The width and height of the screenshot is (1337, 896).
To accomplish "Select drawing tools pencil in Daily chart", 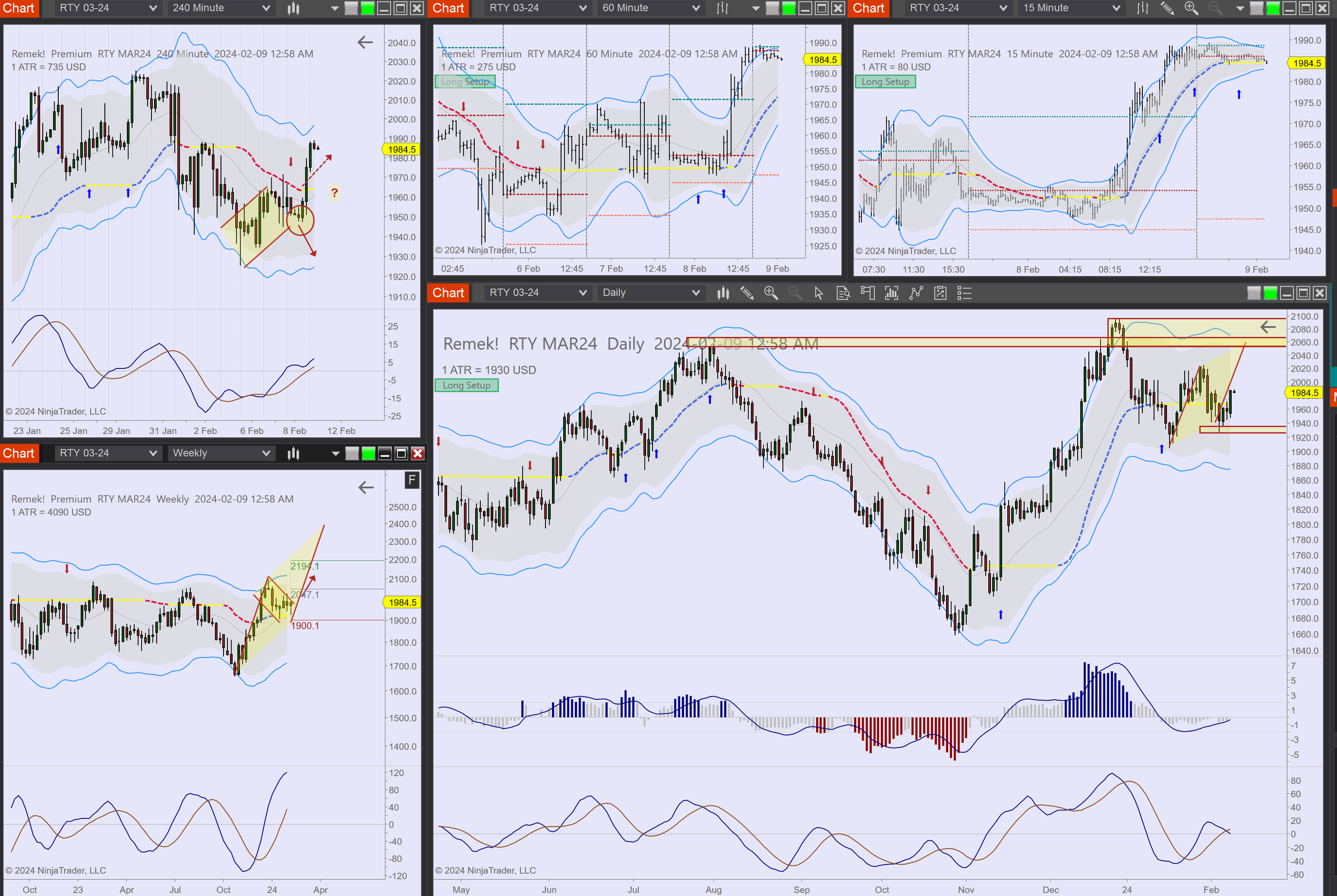I will click(747, 293).
